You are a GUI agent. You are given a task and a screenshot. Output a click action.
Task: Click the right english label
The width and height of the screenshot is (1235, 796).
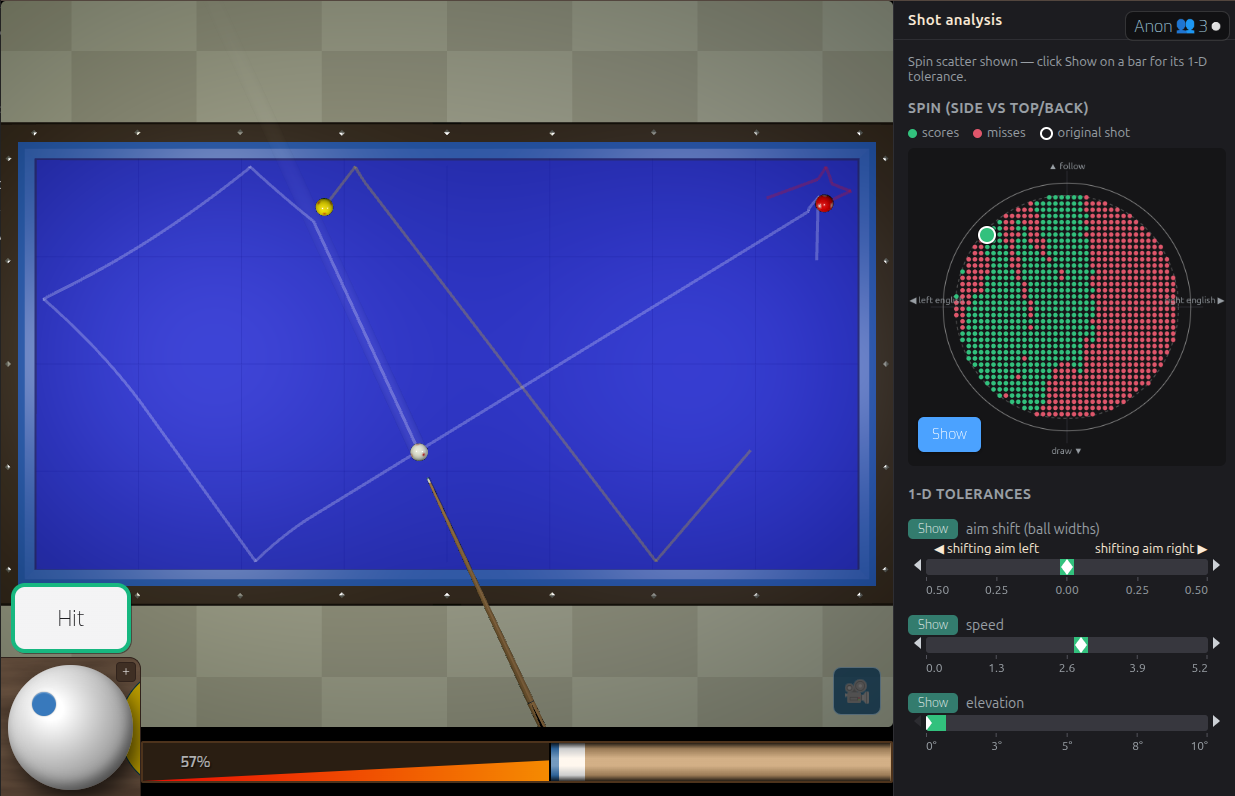pyautogui.click(x=1196, y=300)
